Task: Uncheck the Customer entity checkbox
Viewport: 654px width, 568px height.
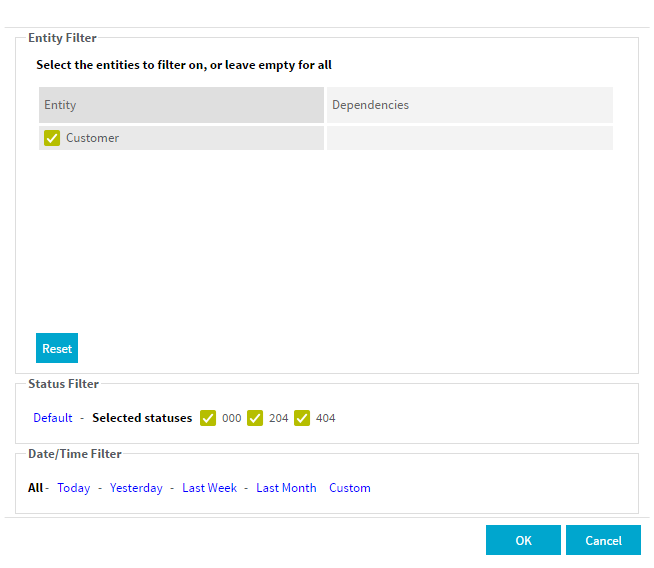Action: pos(52,138)
